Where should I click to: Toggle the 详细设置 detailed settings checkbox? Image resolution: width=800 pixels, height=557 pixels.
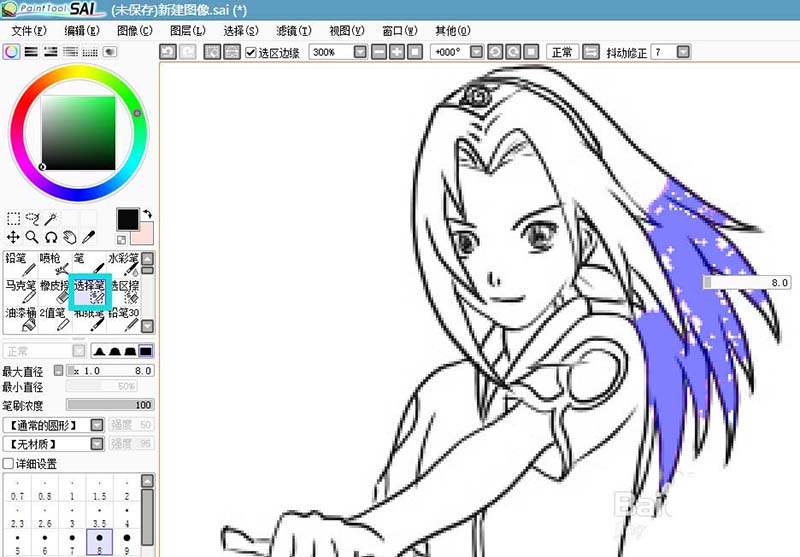(8, 464)
